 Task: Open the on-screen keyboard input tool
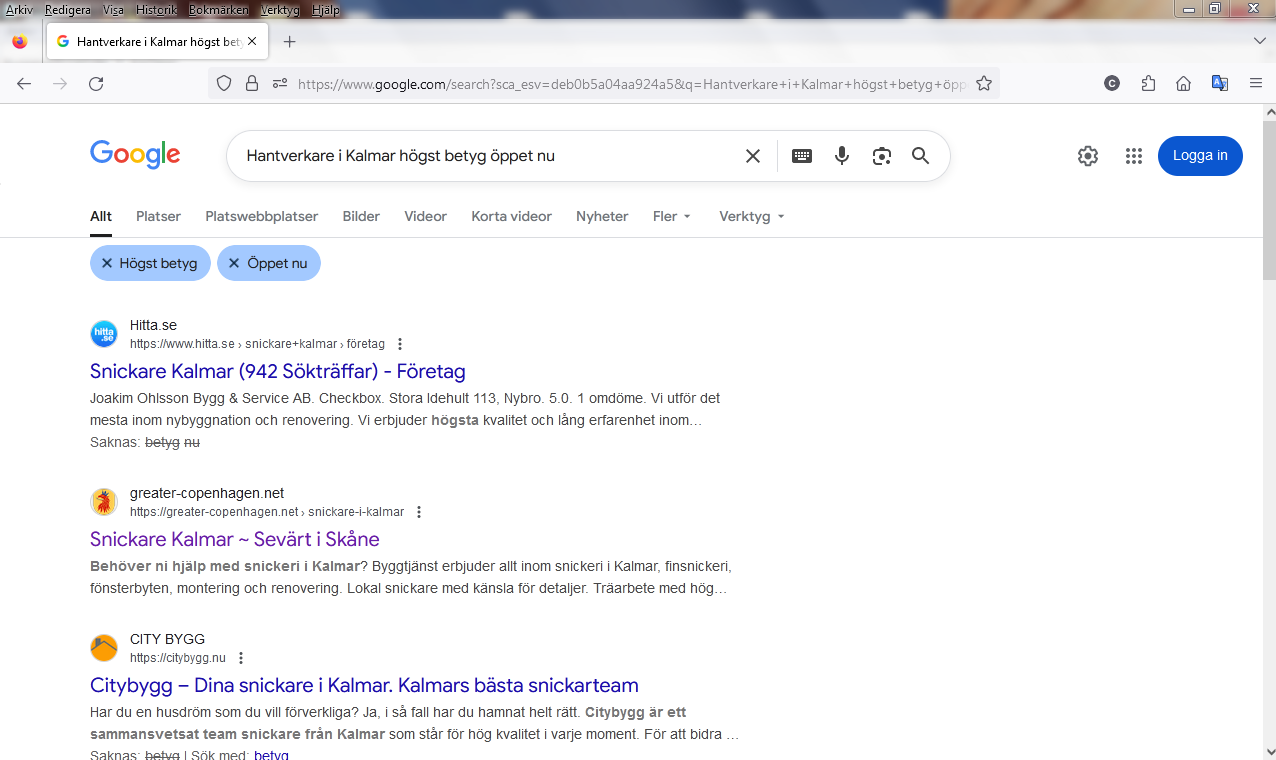point(802,156)
